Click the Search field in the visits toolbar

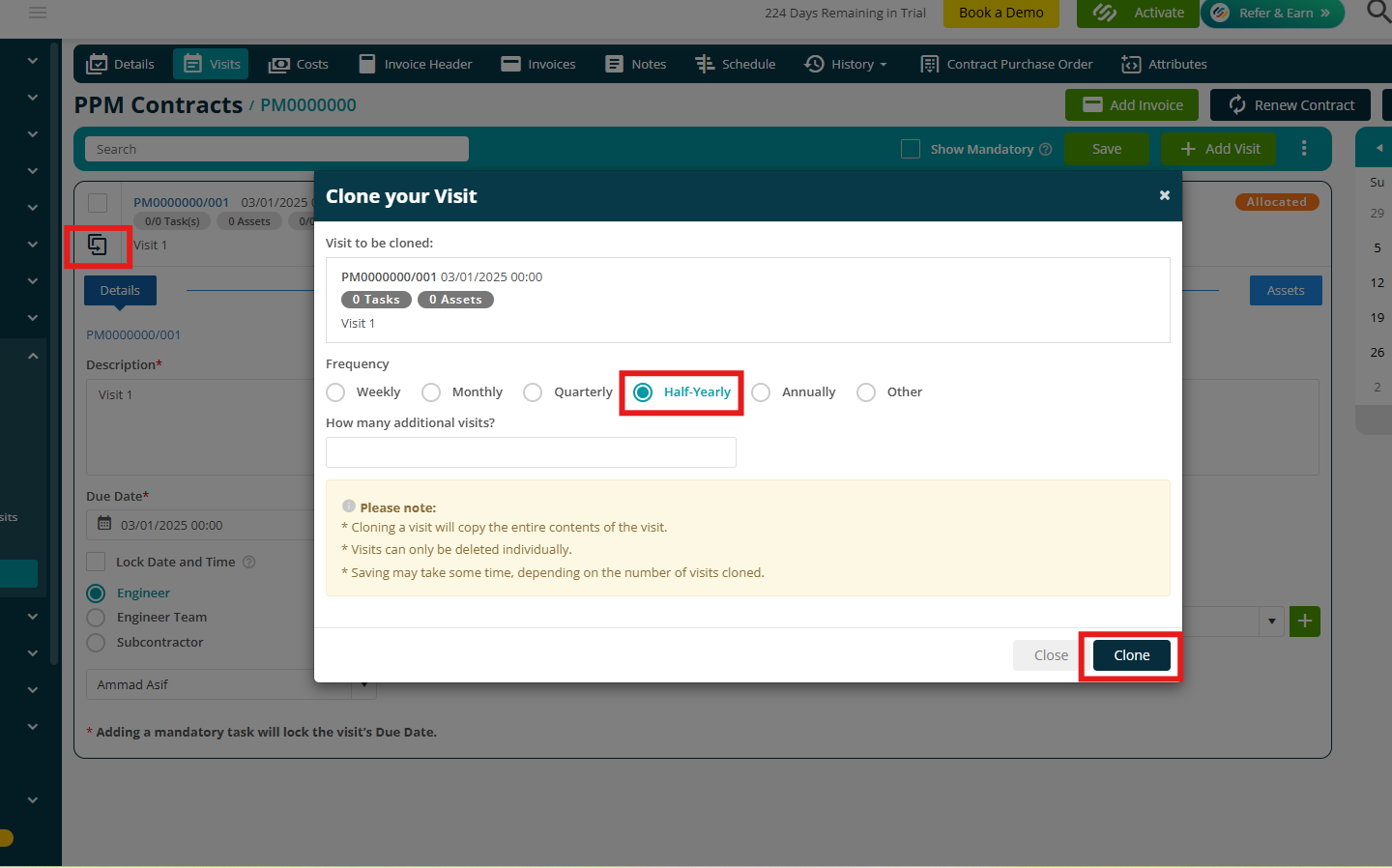276,149
